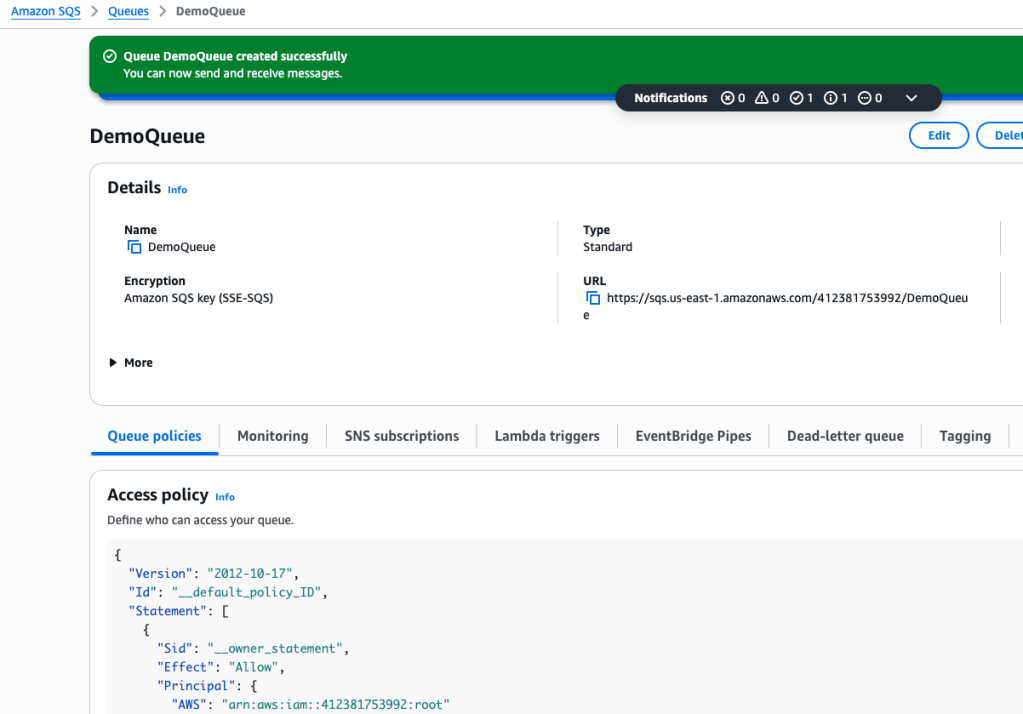1023x714 pixels.
Task: Navigate to the Queues breadcrumb link
Action: pyautogui.click(x=128, y=12)
